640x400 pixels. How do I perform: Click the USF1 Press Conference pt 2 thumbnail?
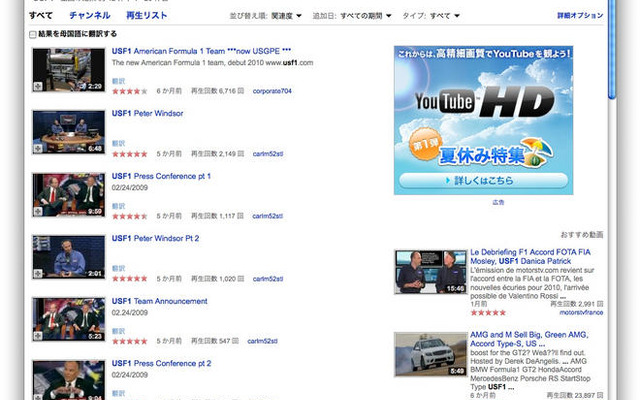tap(69, 380)
